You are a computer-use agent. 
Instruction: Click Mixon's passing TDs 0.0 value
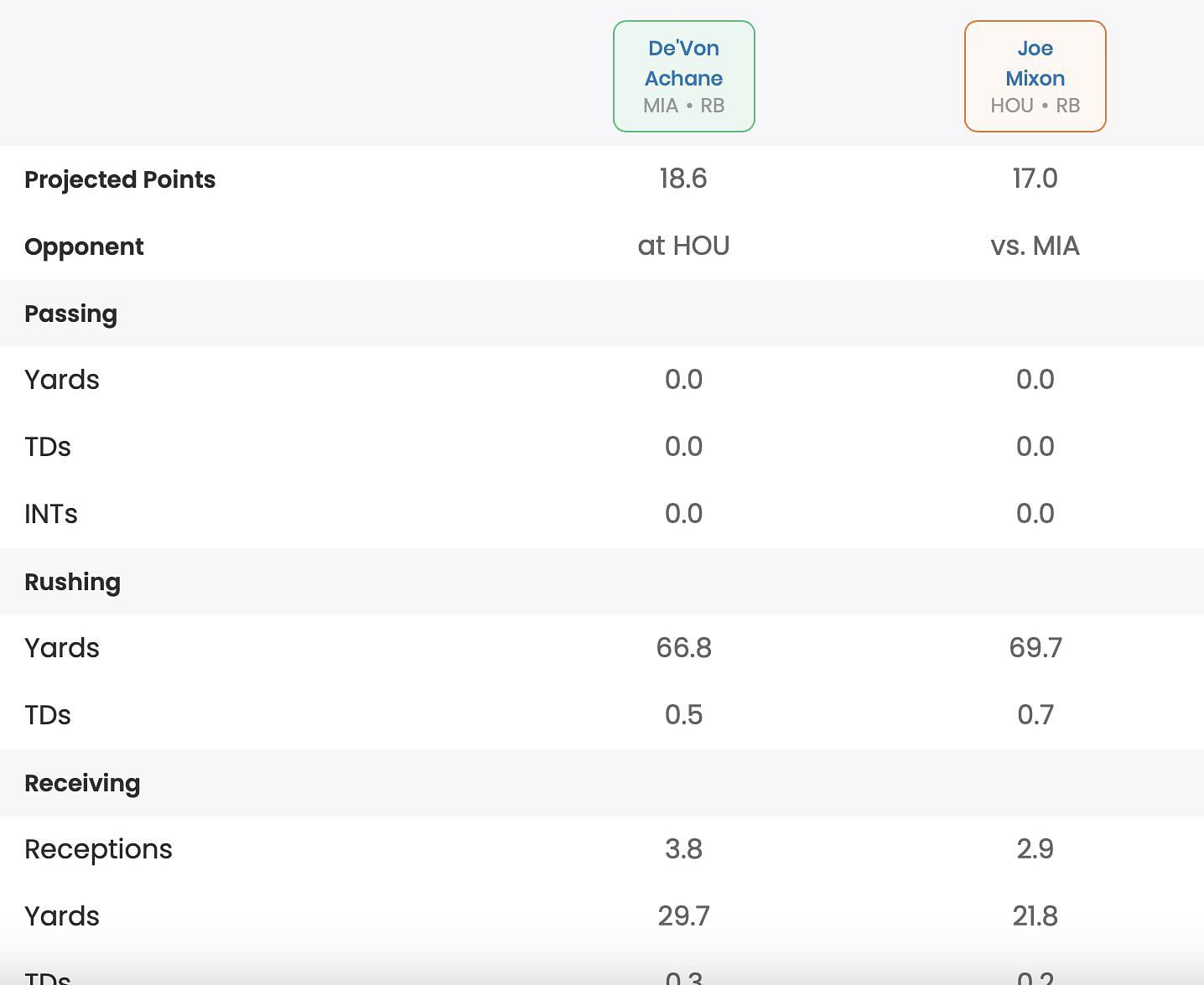1035,447
